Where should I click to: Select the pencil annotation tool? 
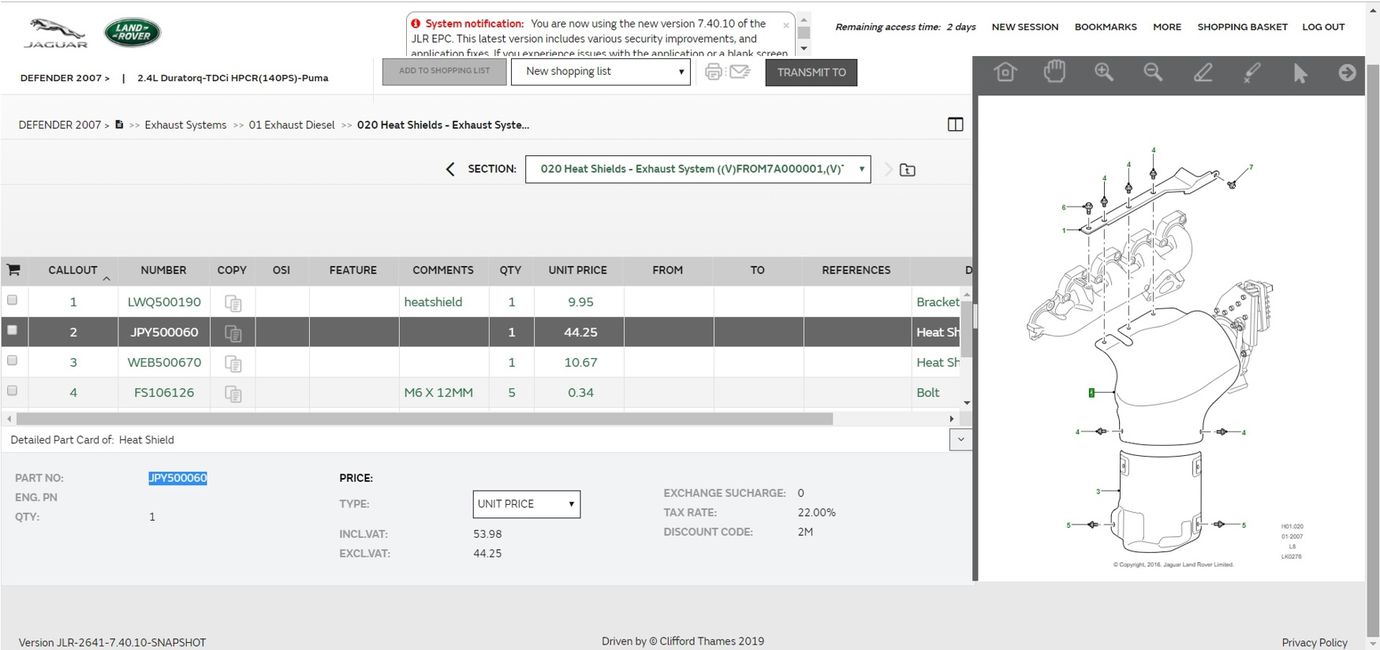[x=1203, y=72]
